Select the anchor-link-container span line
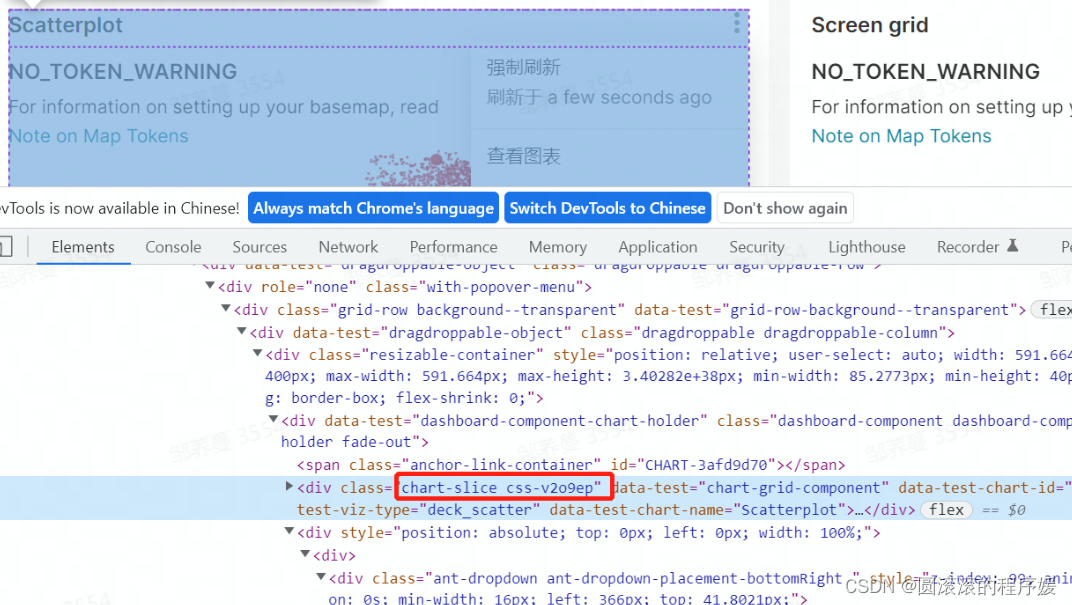This screenshot has height=605, width=1072. [571, 465]
